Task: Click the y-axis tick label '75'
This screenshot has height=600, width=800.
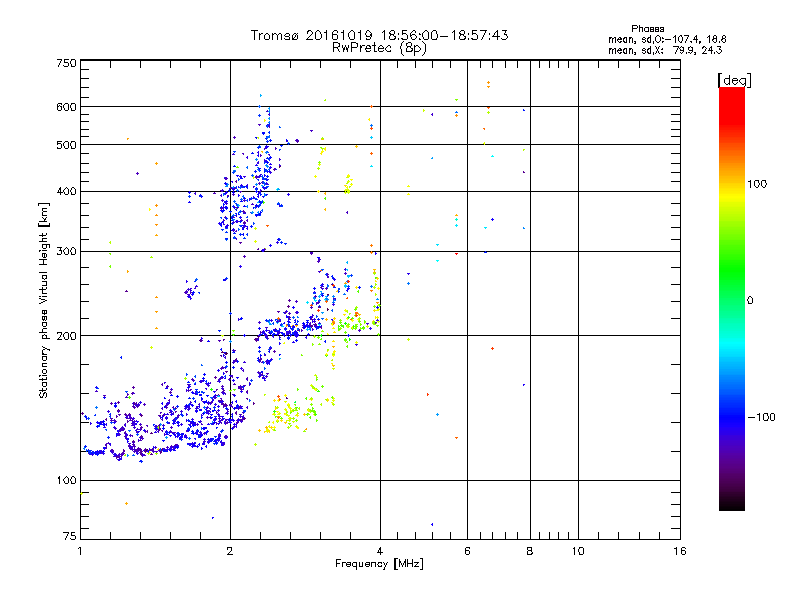Action: point(69,536)
